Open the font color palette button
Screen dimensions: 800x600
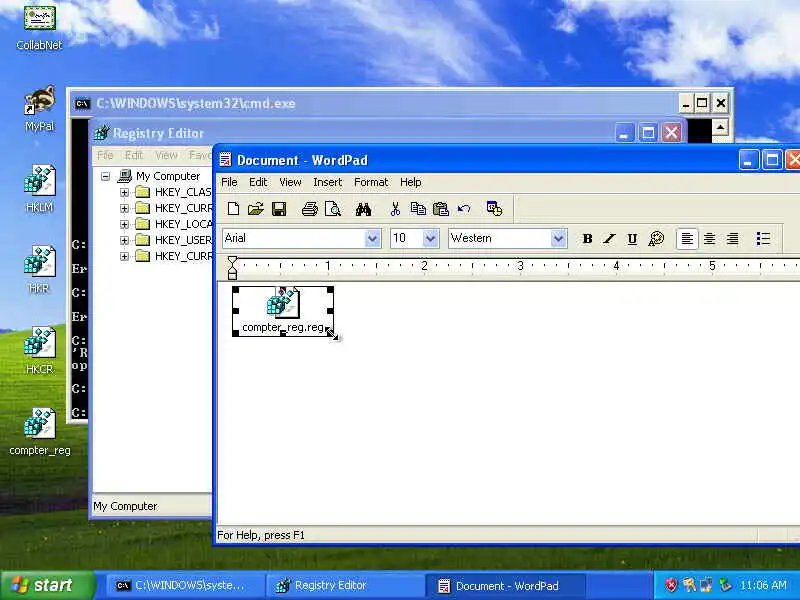[x=656, y=238]
